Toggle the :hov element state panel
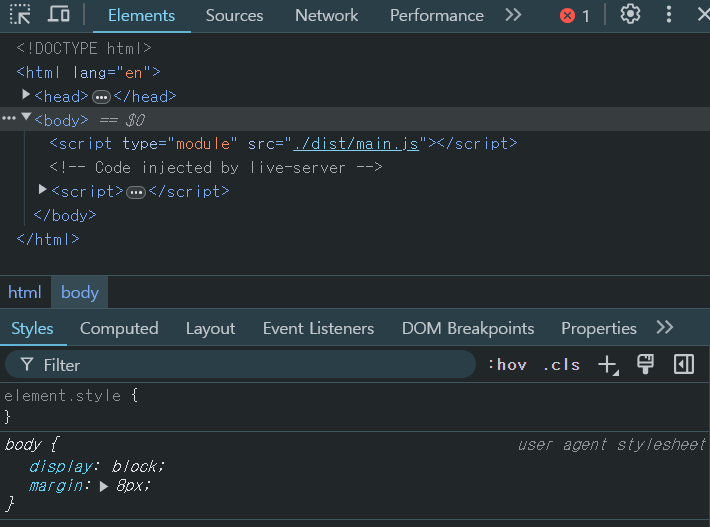Screen dimensions: 710x527 point(508,364)
